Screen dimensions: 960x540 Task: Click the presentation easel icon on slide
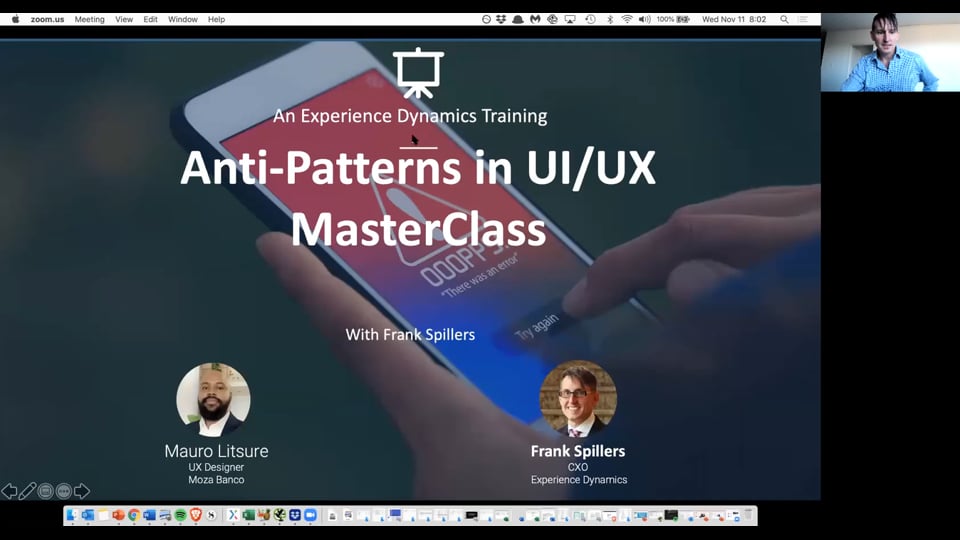(x=418, y=73)
